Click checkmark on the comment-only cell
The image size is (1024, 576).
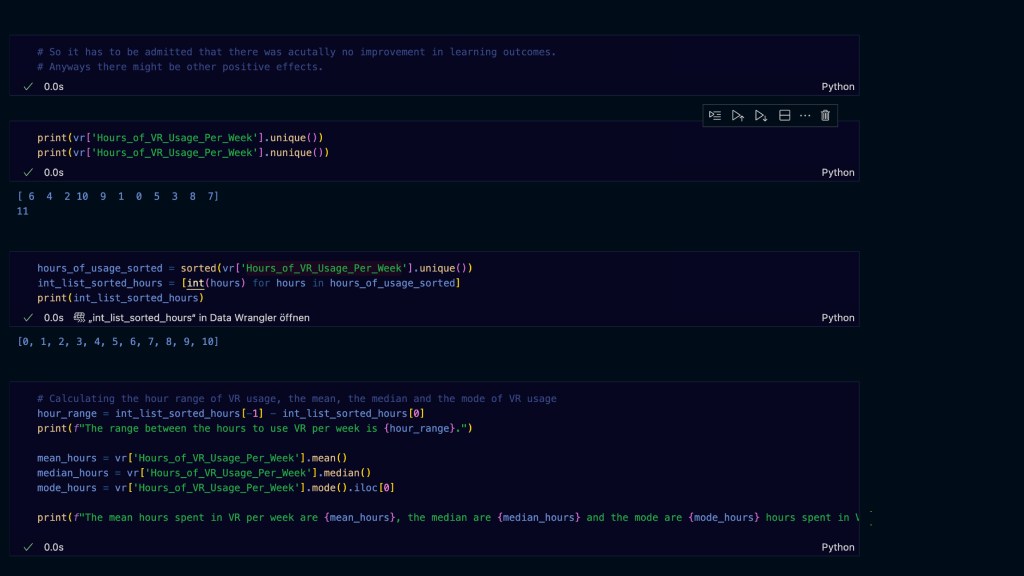tap(28, 87)
